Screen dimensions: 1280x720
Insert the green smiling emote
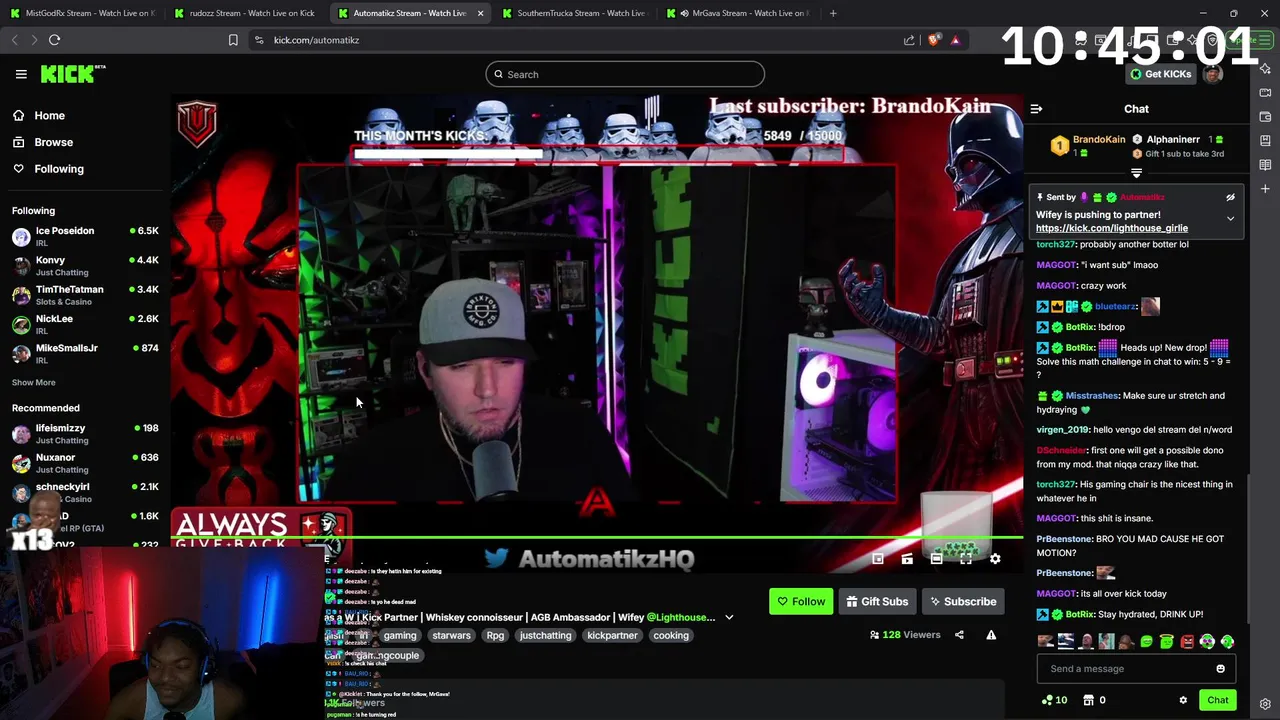point(1147,642)
